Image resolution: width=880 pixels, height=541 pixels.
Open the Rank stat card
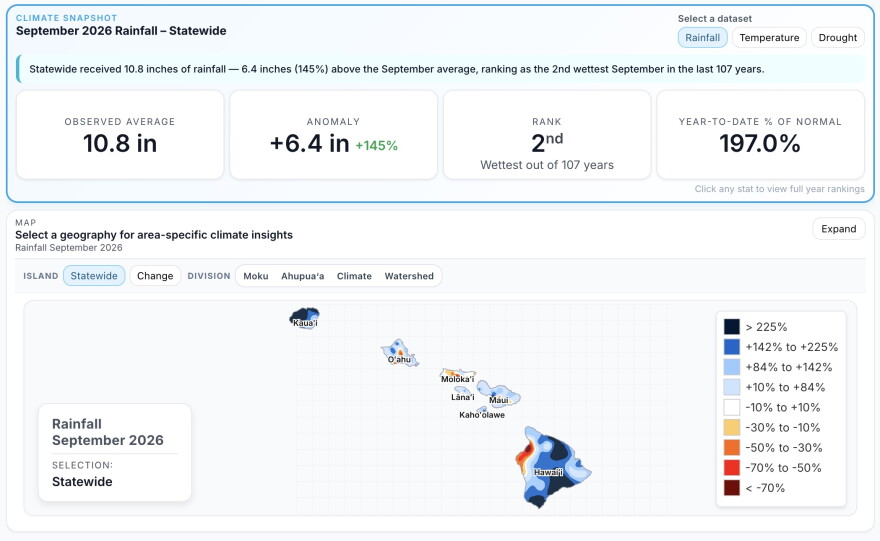click(547, 135)
